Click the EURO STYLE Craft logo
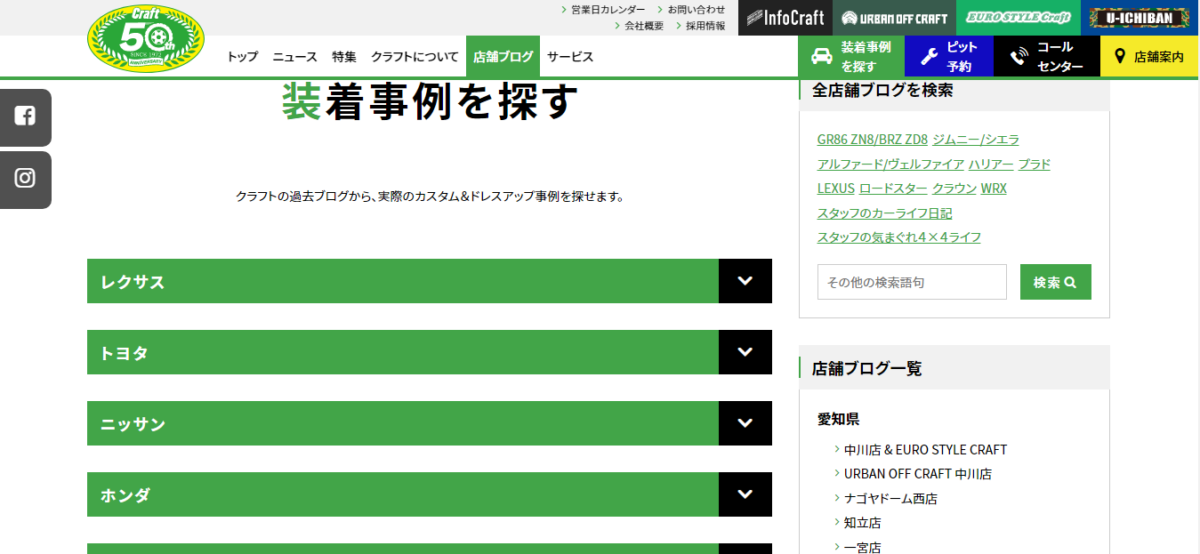The height and width of the screenshot is (554, 1200). (x=1018, y=18)
